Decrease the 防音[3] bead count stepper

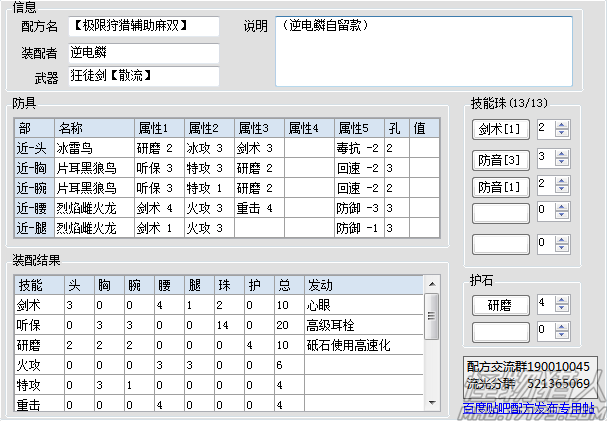tap(561, 162)
